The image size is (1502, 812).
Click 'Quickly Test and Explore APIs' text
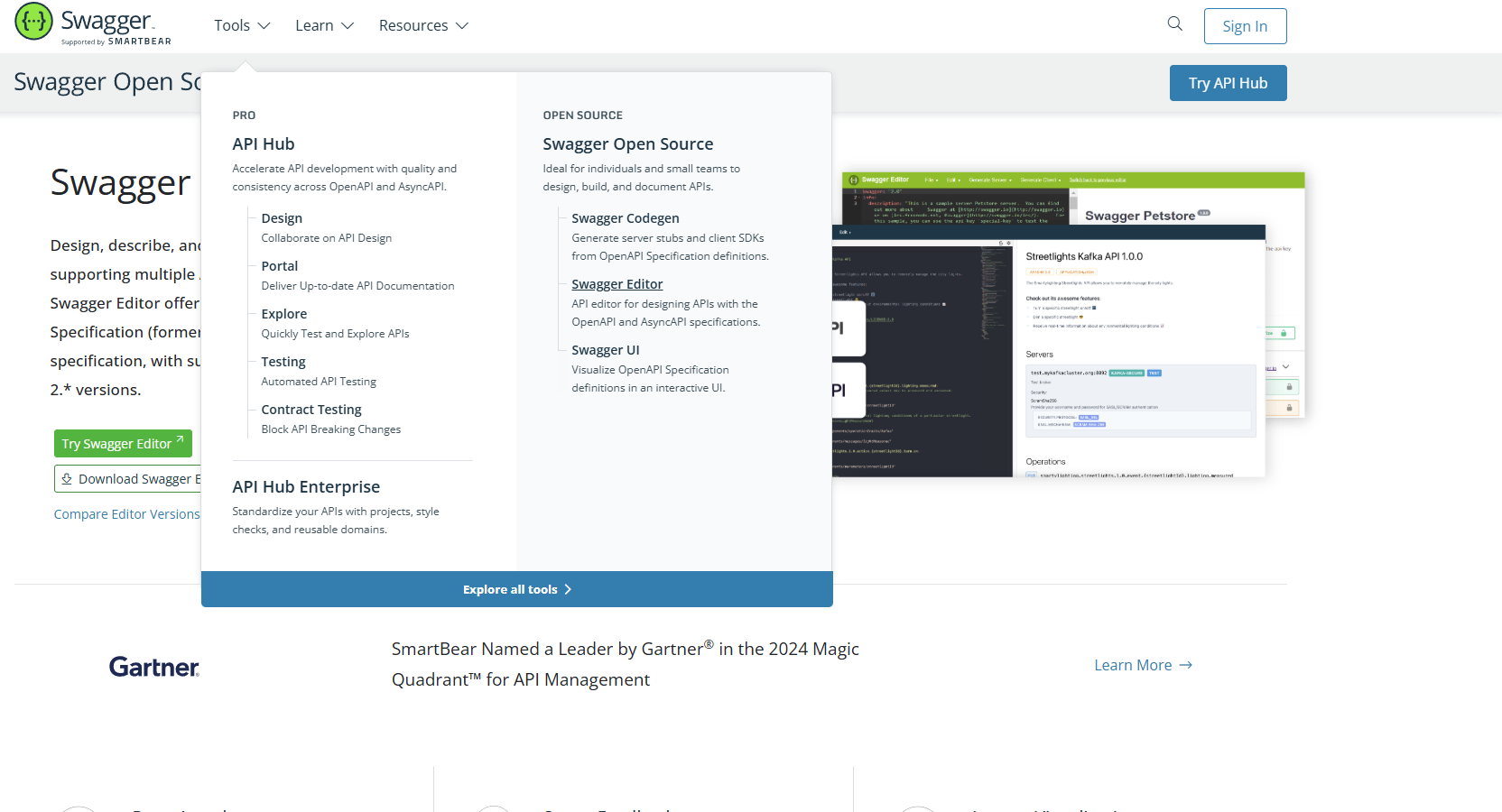point(335,334)
